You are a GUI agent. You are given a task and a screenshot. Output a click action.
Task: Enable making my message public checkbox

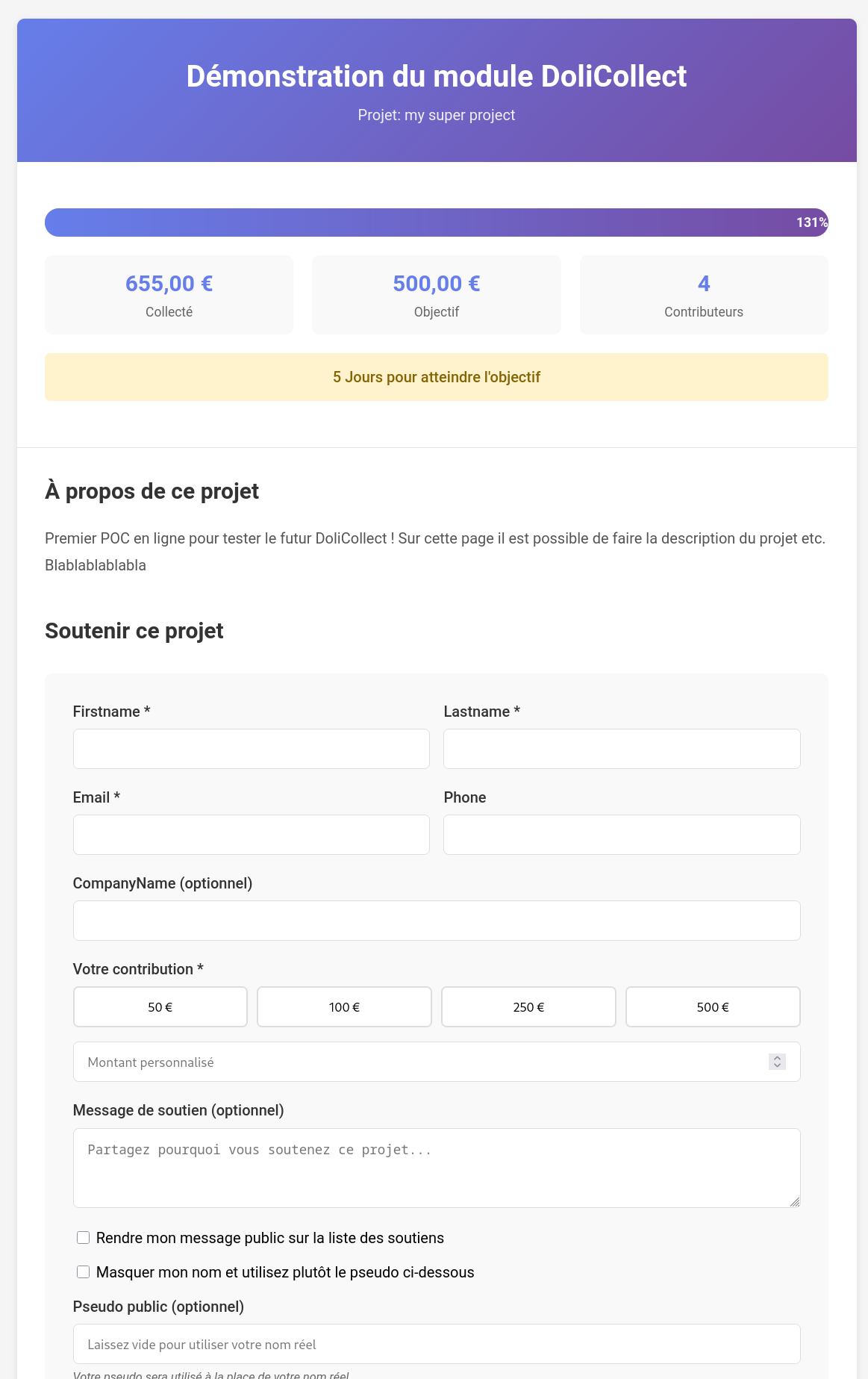[x=84, y=1238]
